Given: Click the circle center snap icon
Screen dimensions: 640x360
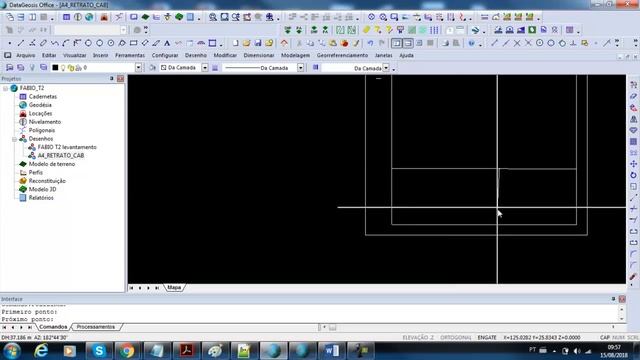Looking at the screenshot, I should [540, 43].
